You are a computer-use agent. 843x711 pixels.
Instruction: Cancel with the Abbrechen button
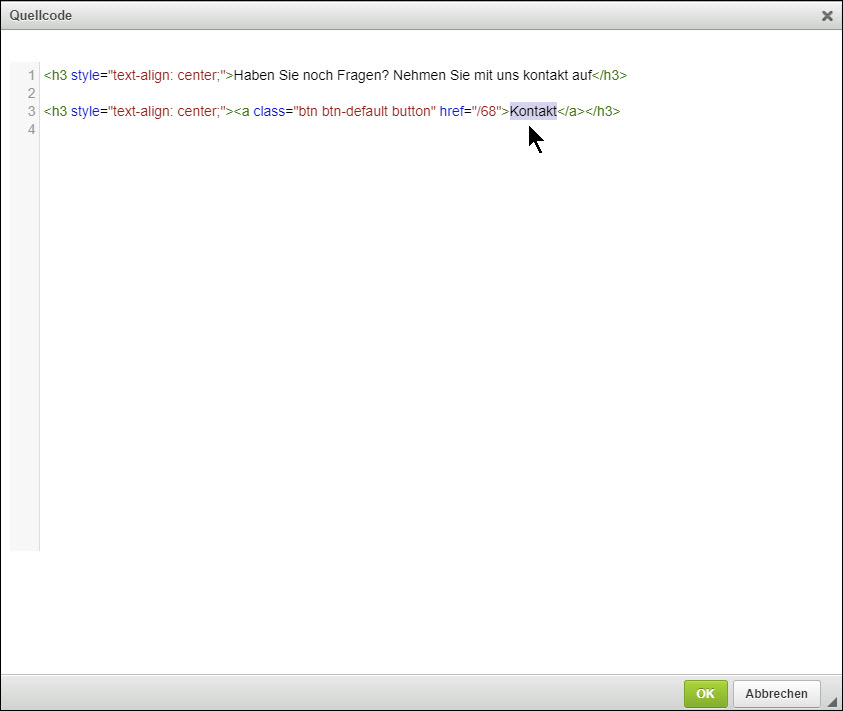(x=776, y=693)
